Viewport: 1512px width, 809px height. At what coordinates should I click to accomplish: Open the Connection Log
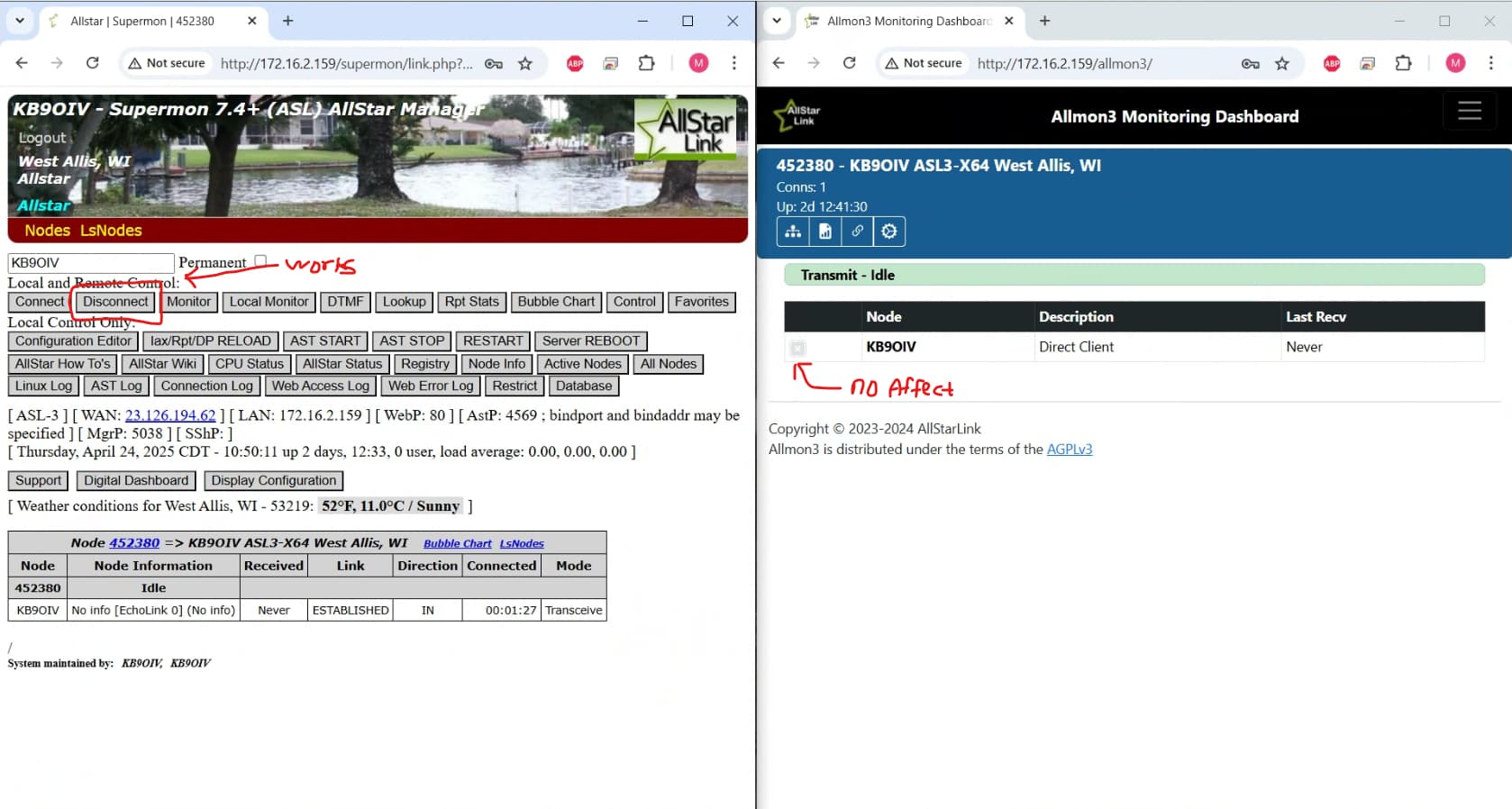[207, 386]
